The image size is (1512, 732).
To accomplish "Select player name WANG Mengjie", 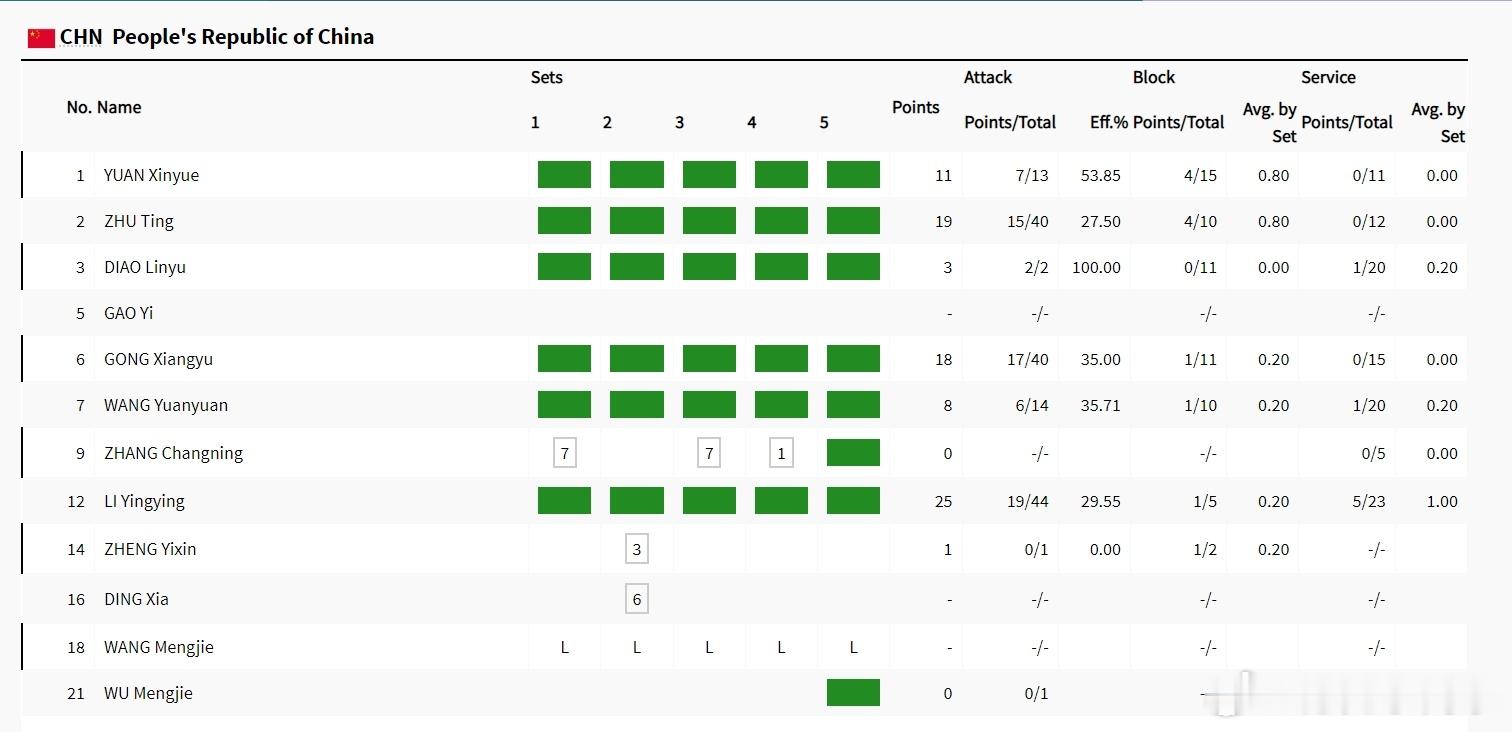I will coord(159,647).
